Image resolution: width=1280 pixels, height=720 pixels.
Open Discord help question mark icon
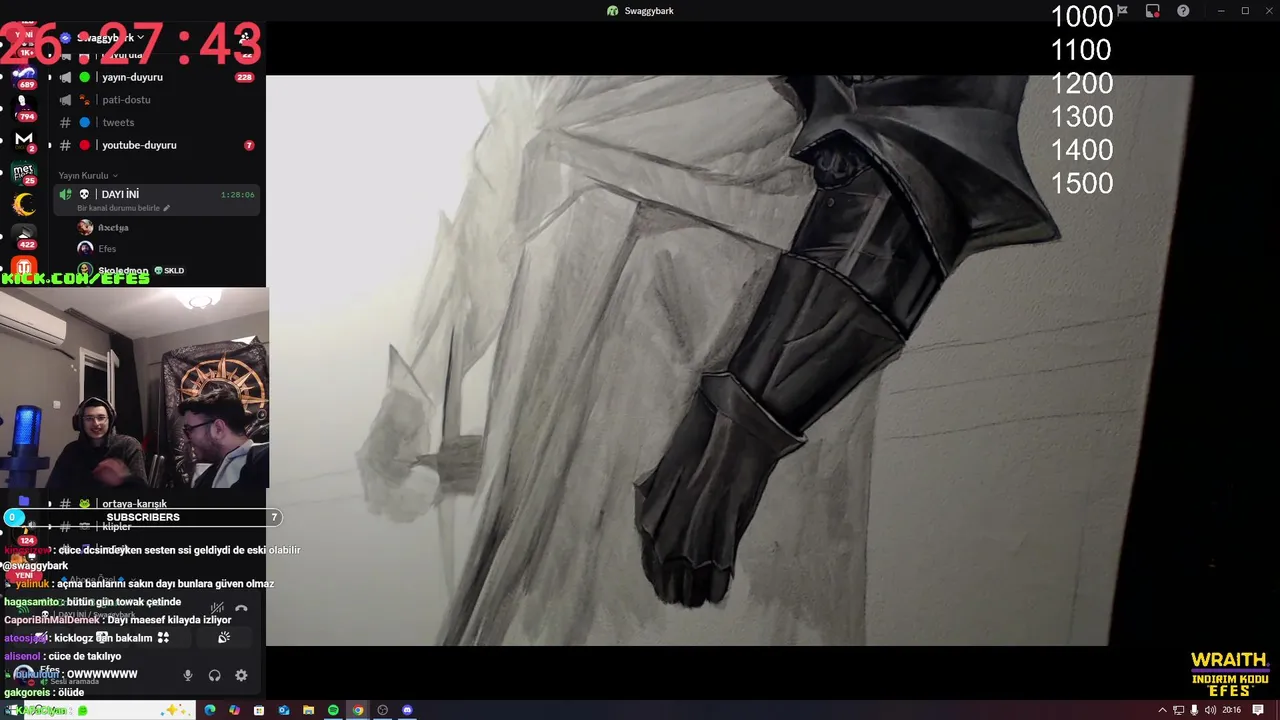(1183, 11)
